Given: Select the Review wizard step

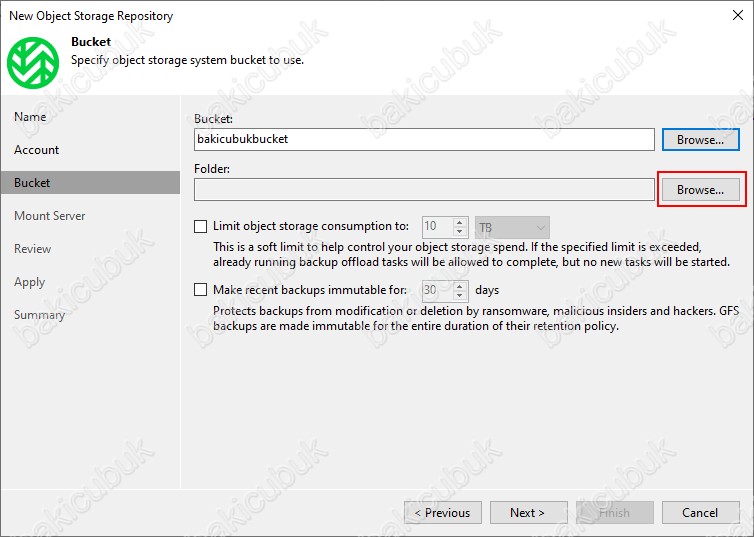Looking at the screenshot, I should [32, 249].
